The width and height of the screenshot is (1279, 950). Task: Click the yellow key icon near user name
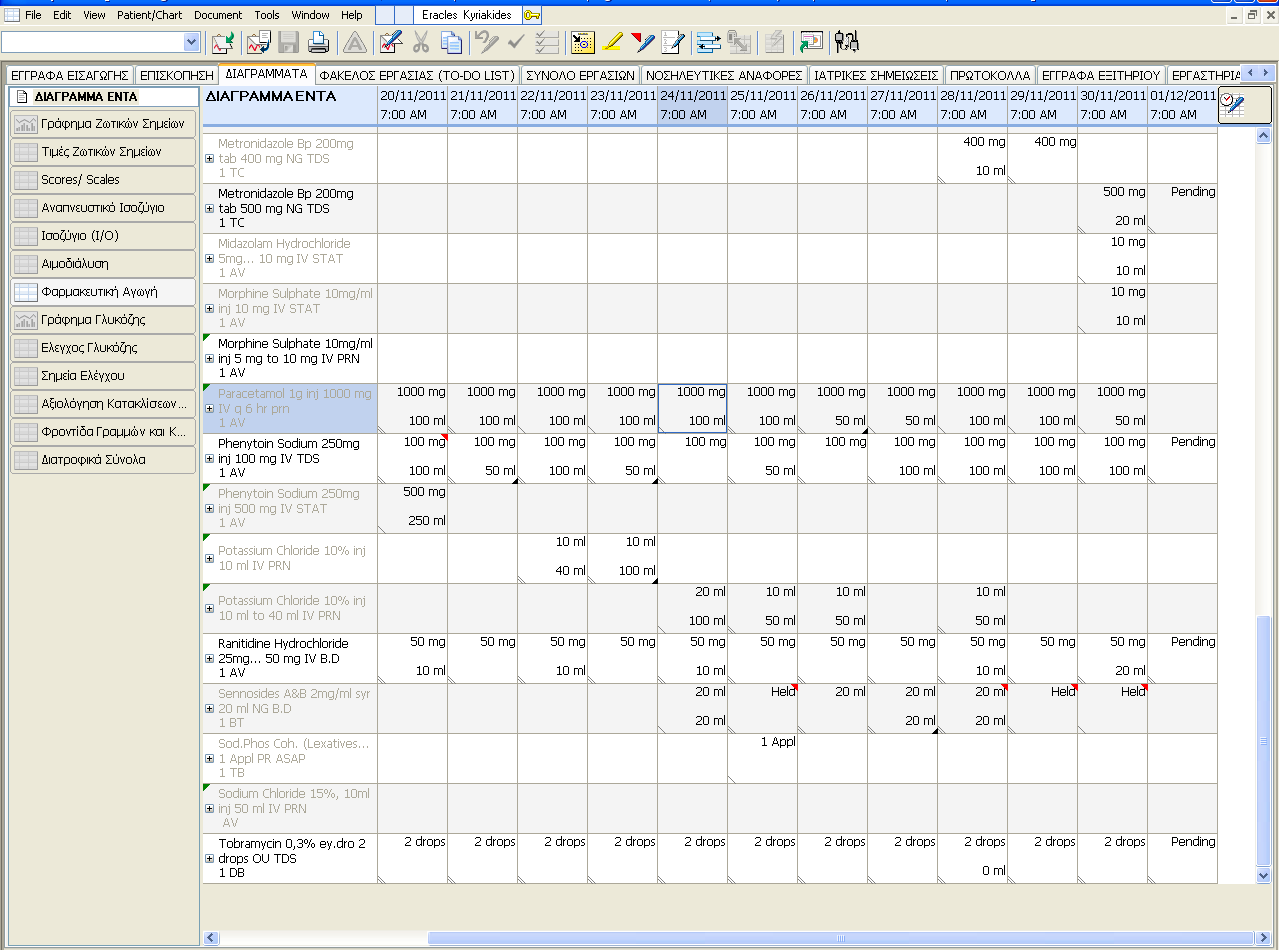532,15
